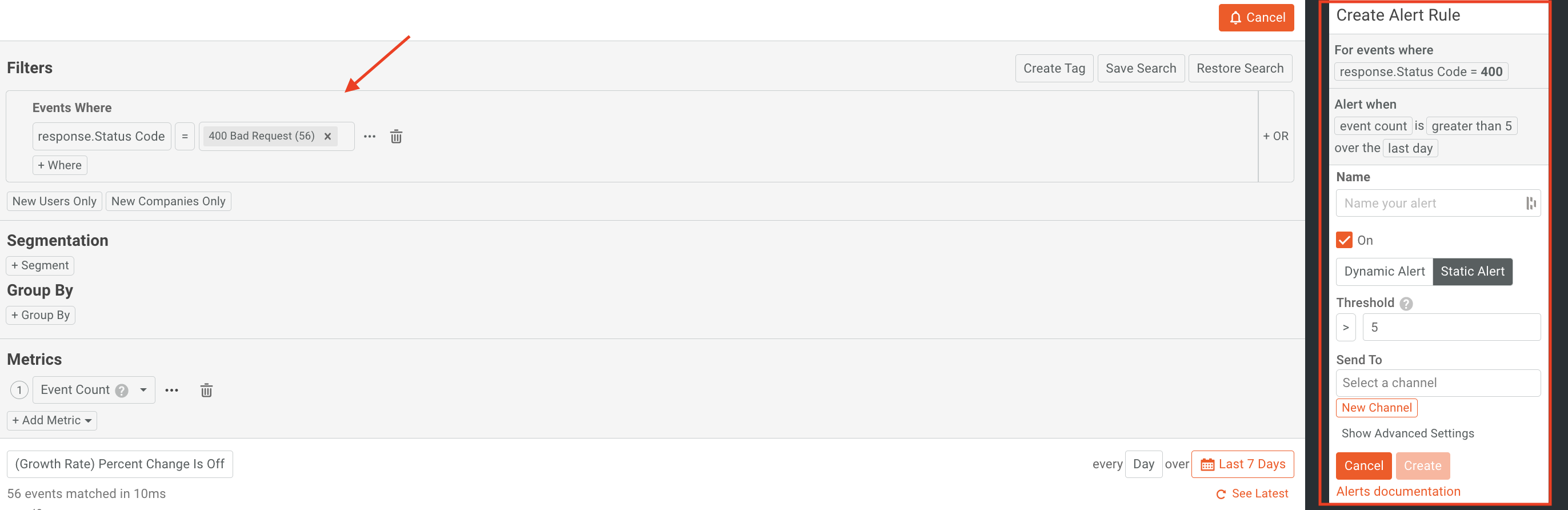Toggle the New Users Only filter
The width and height of the screenshot is (1568, 510).
(54, 201)
